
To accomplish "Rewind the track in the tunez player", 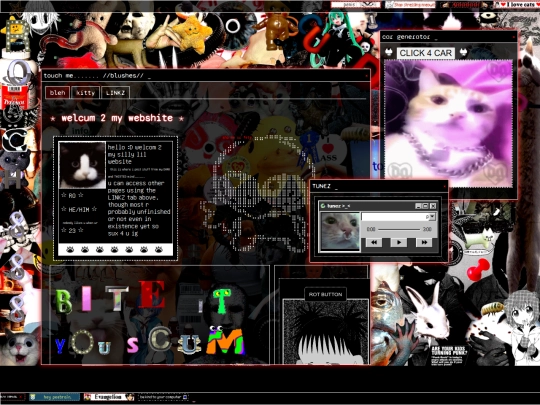I will coord(374,242).
